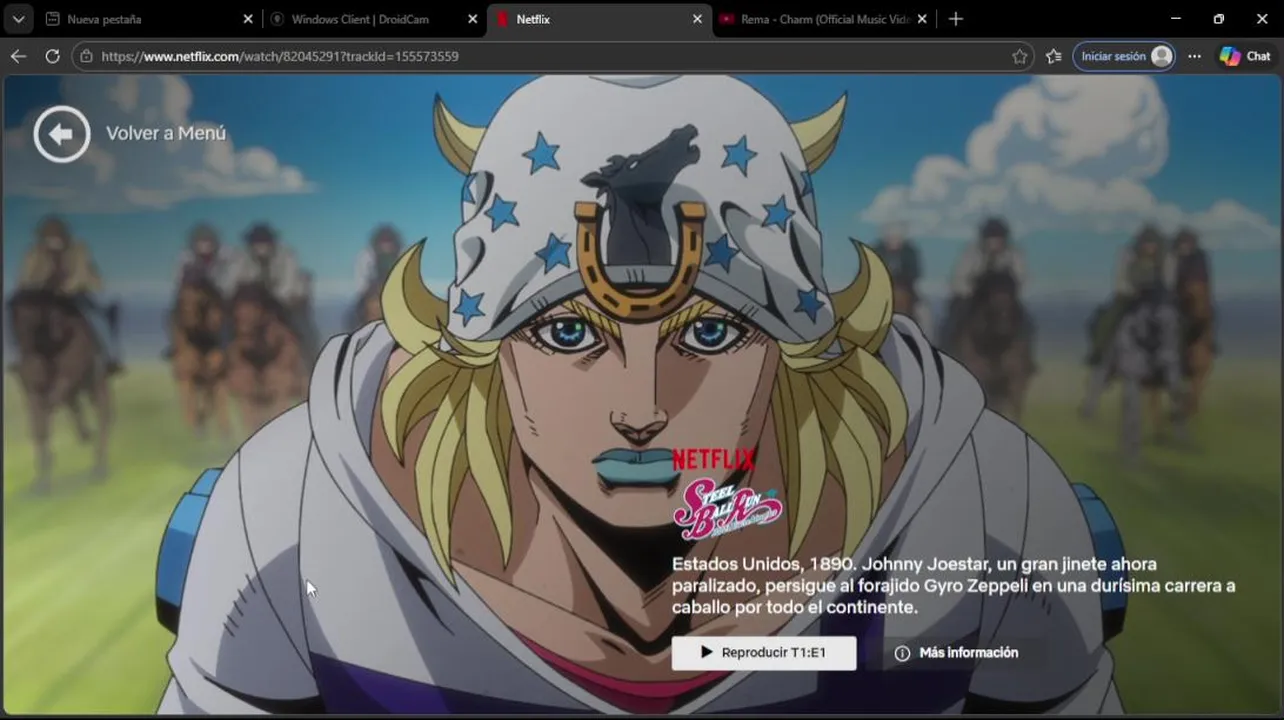Click the netflix.com address bar URL
Viewport: 1284px width, 720px height.
pos(280,57)
